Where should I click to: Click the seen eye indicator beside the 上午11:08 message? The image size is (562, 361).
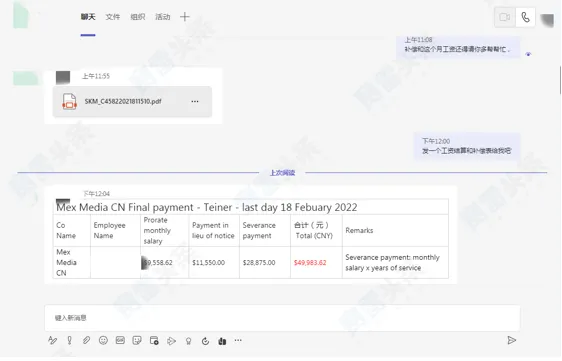[x=528, y=54]
